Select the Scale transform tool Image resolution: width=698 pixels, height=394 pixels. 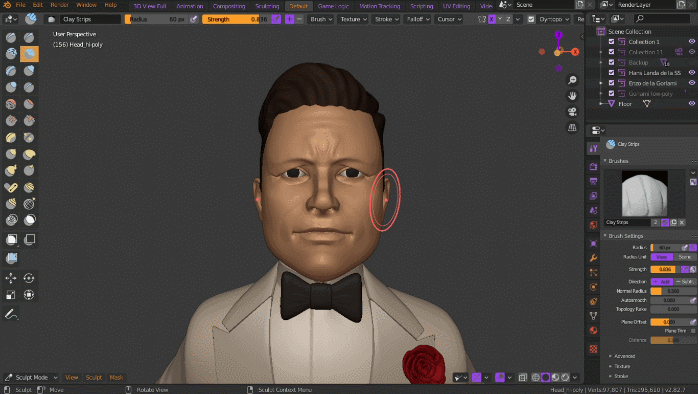[11, 295]
